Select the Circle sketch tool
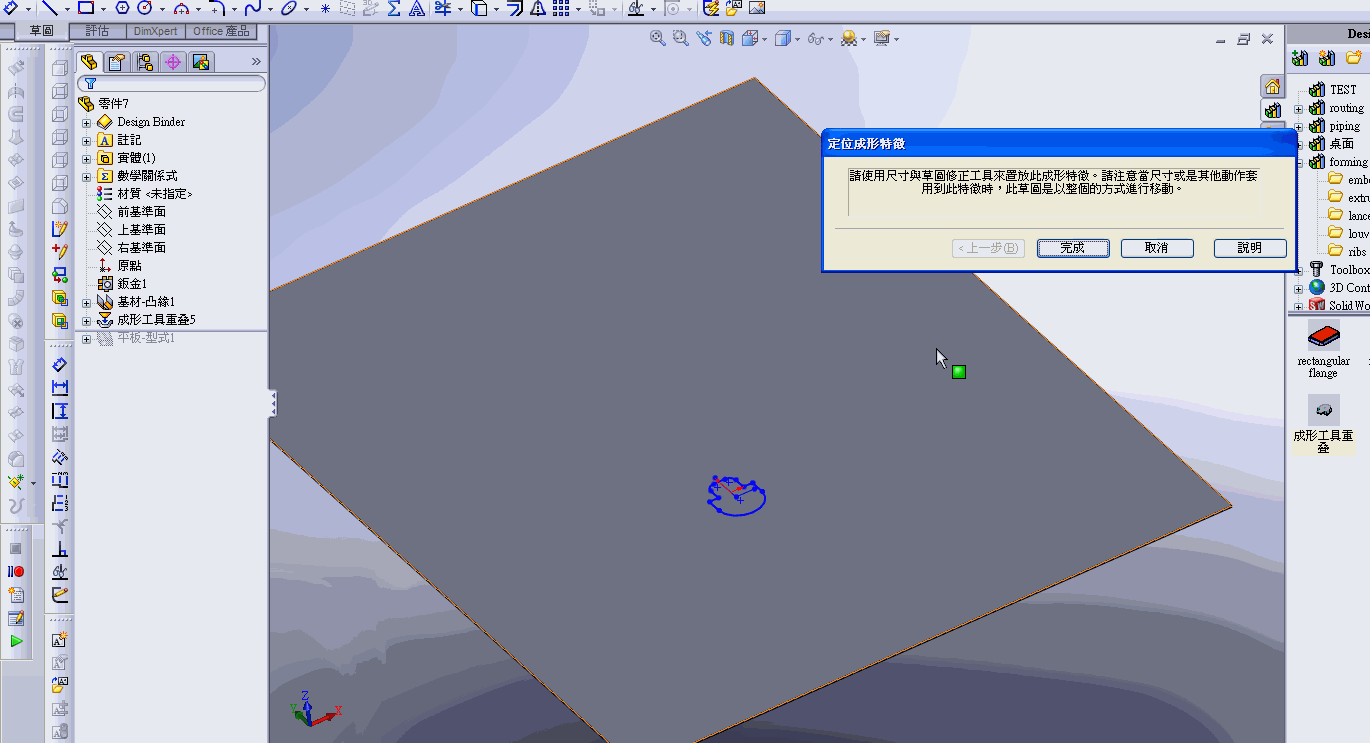Screen dimensions: 1370x743 (x=145, y=8)
